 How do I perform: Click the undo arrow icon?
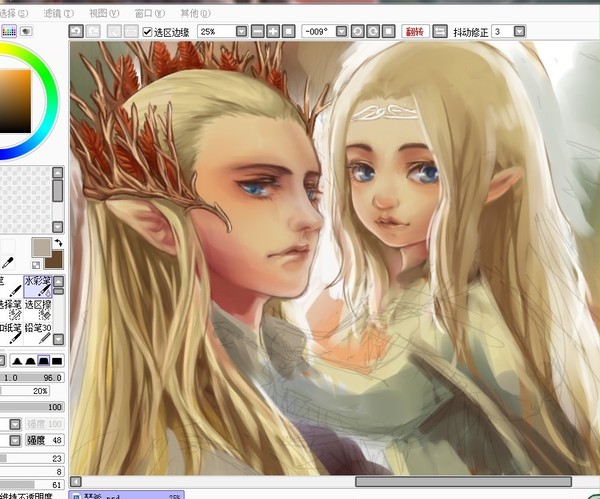(76, 31)
